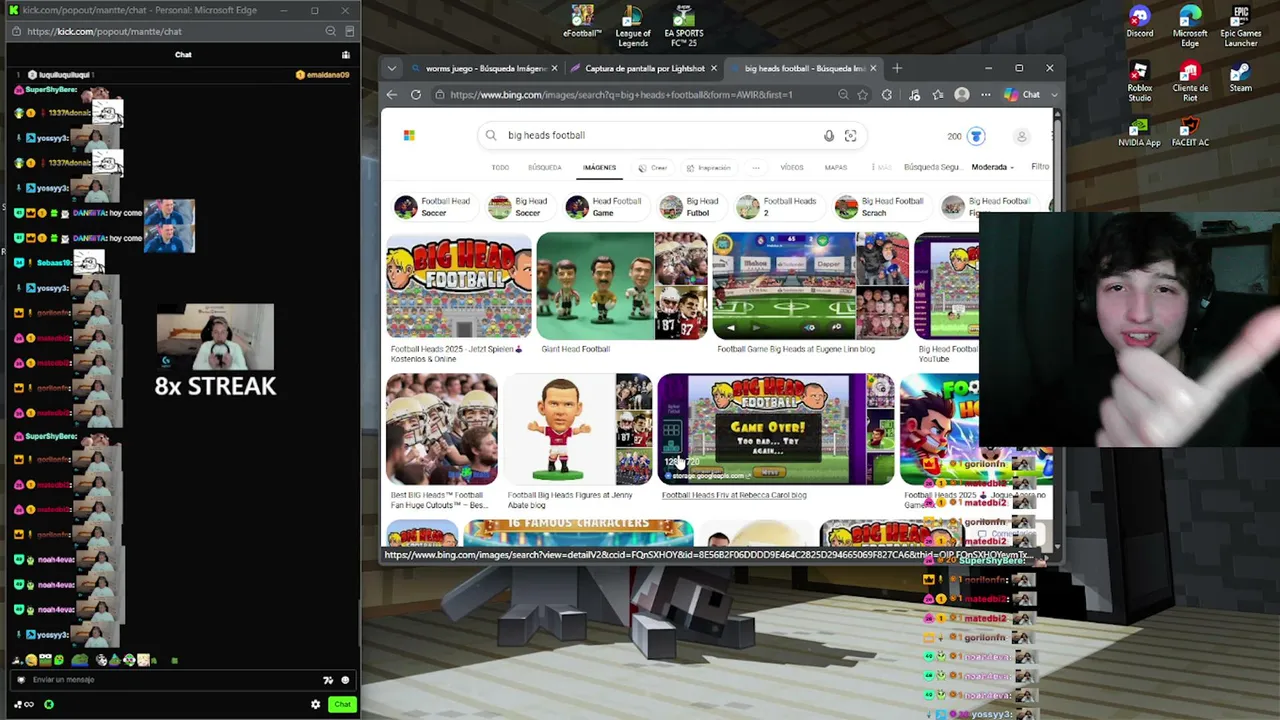Close the Lightshot tab
Viewport: 1280px width, 720px height.
point(714,69)
